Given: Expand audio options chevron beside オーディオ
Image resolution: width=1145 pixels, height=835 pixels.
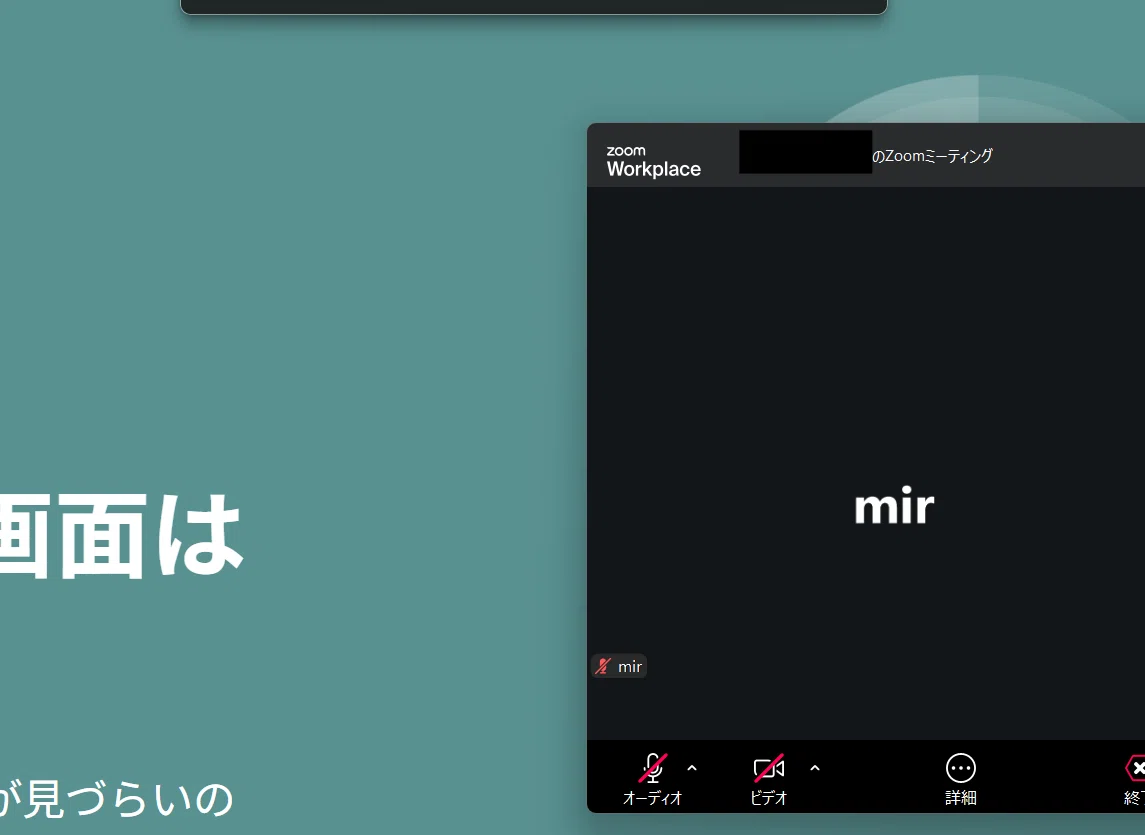Looking at the screenshot, I should pyautogui.click(x=692, y=768).
